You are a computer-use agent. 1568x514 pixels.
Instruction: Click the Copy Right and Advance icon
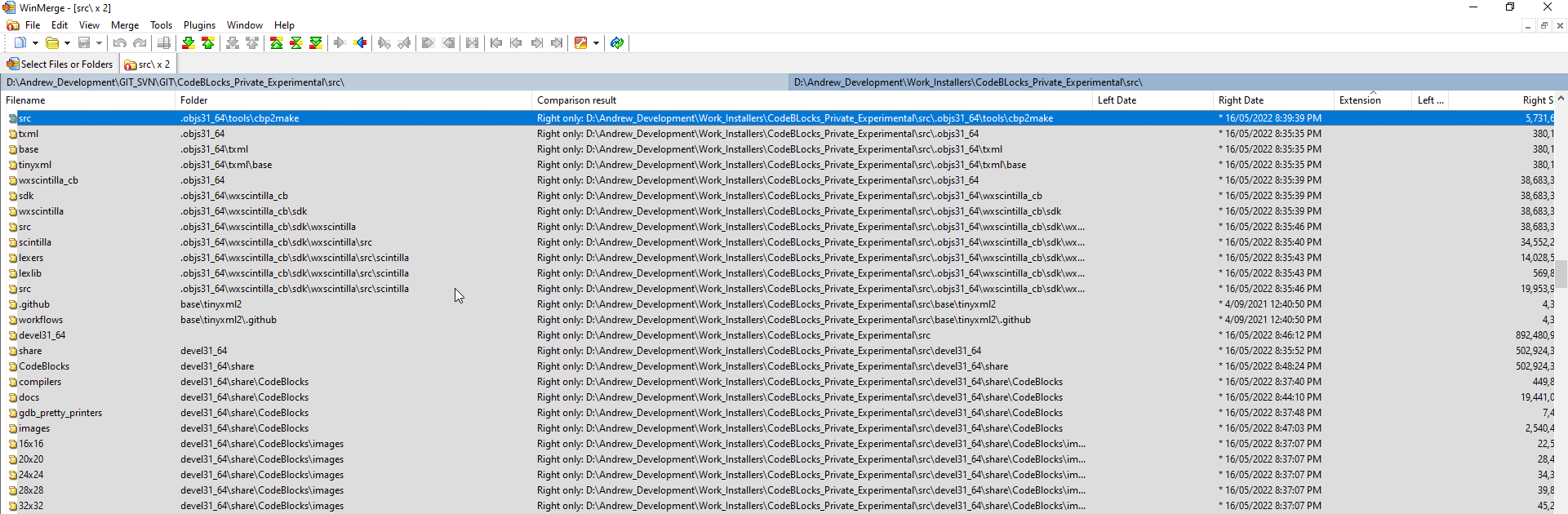384,43
